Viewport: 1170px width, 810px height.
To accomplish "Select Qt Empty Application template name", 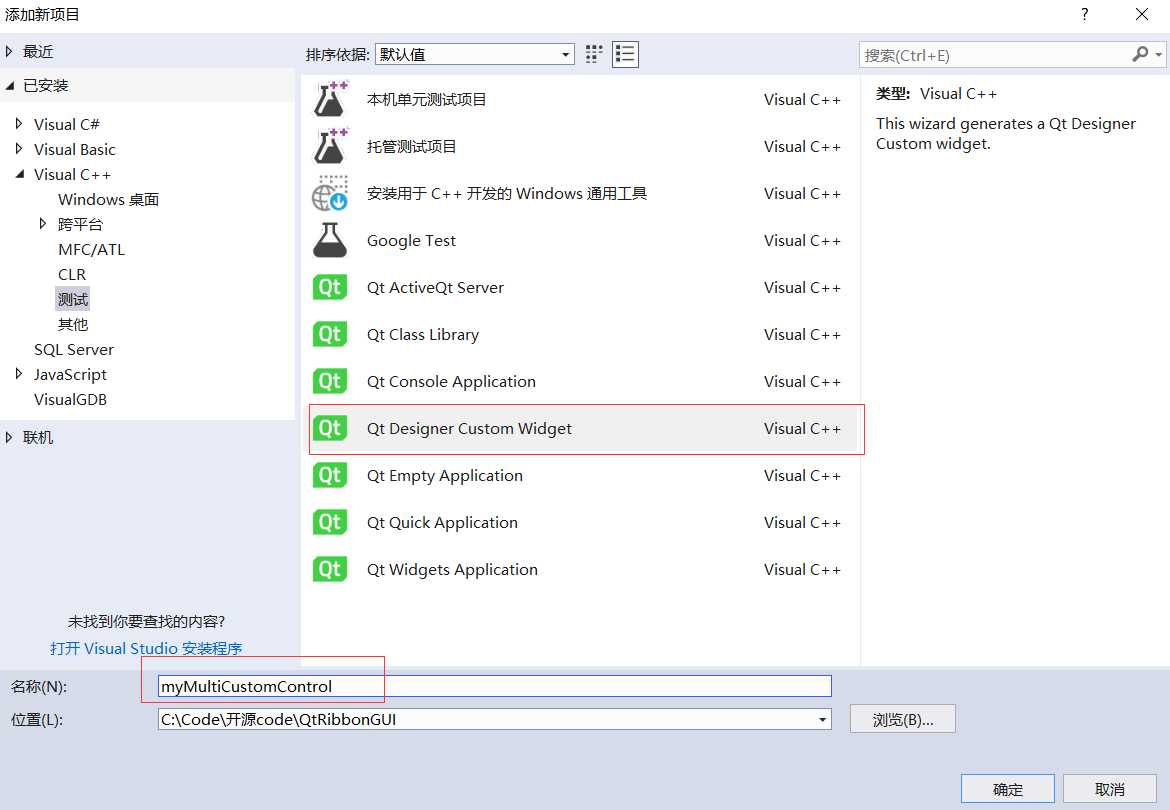I will (x=444, y=475).
